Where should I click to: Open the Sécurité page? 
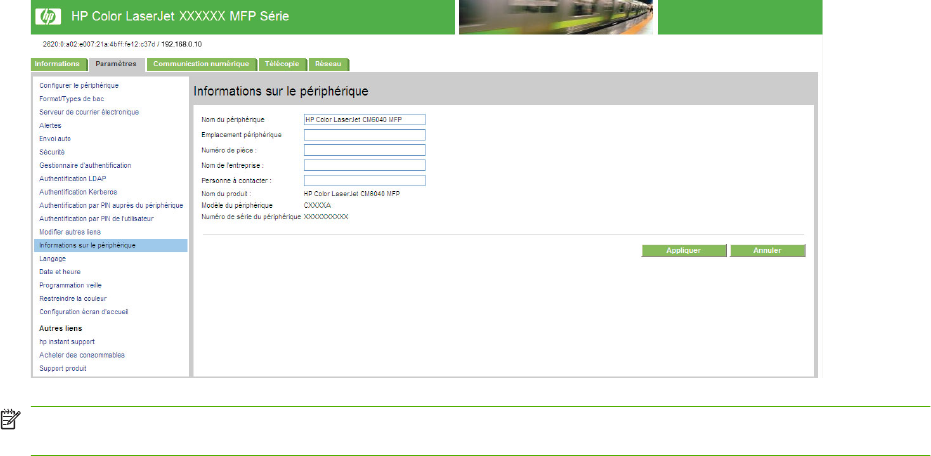[52, 152]
